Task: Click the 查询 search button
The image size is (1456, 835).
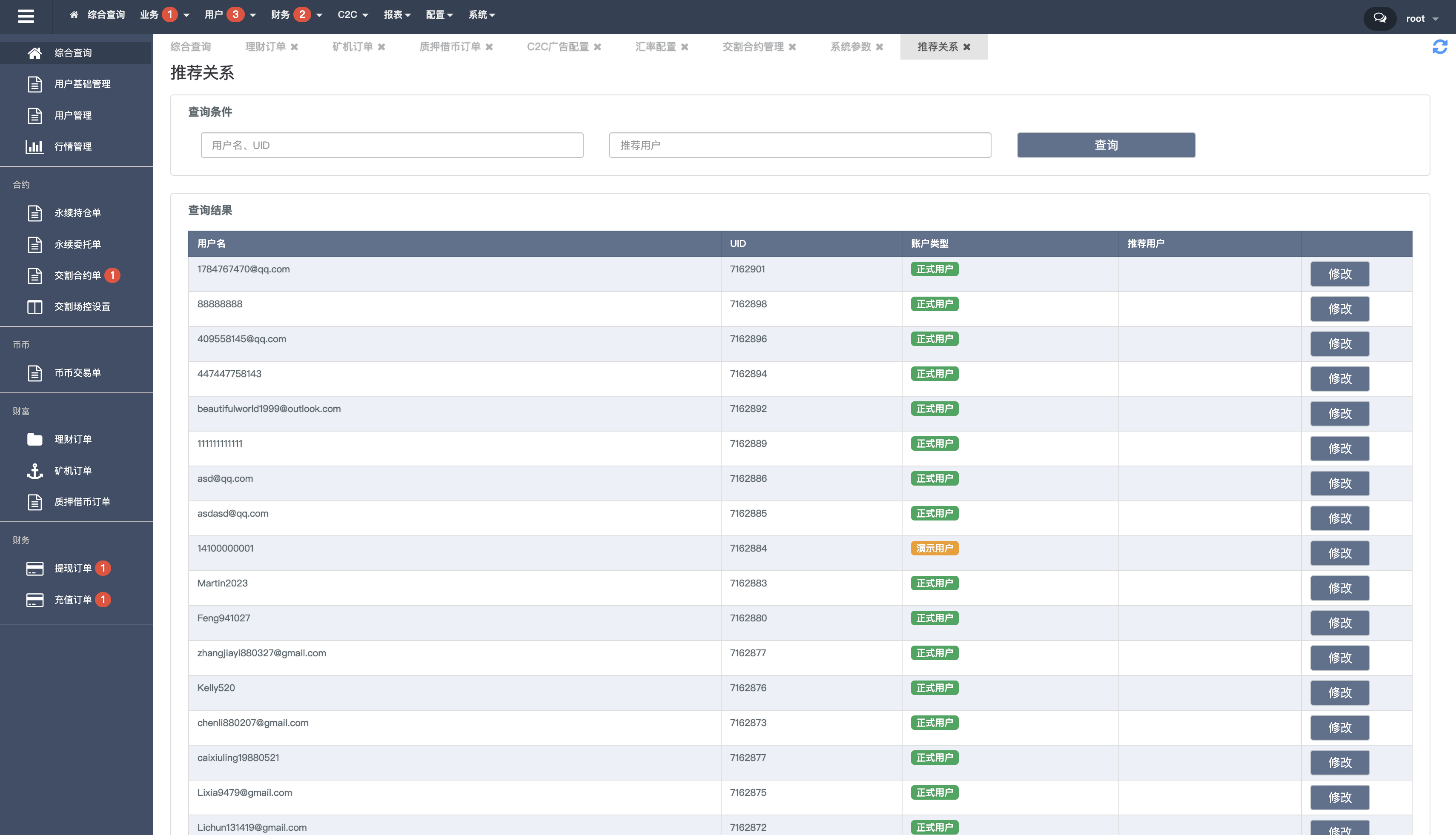Action: click(1106, 145)
